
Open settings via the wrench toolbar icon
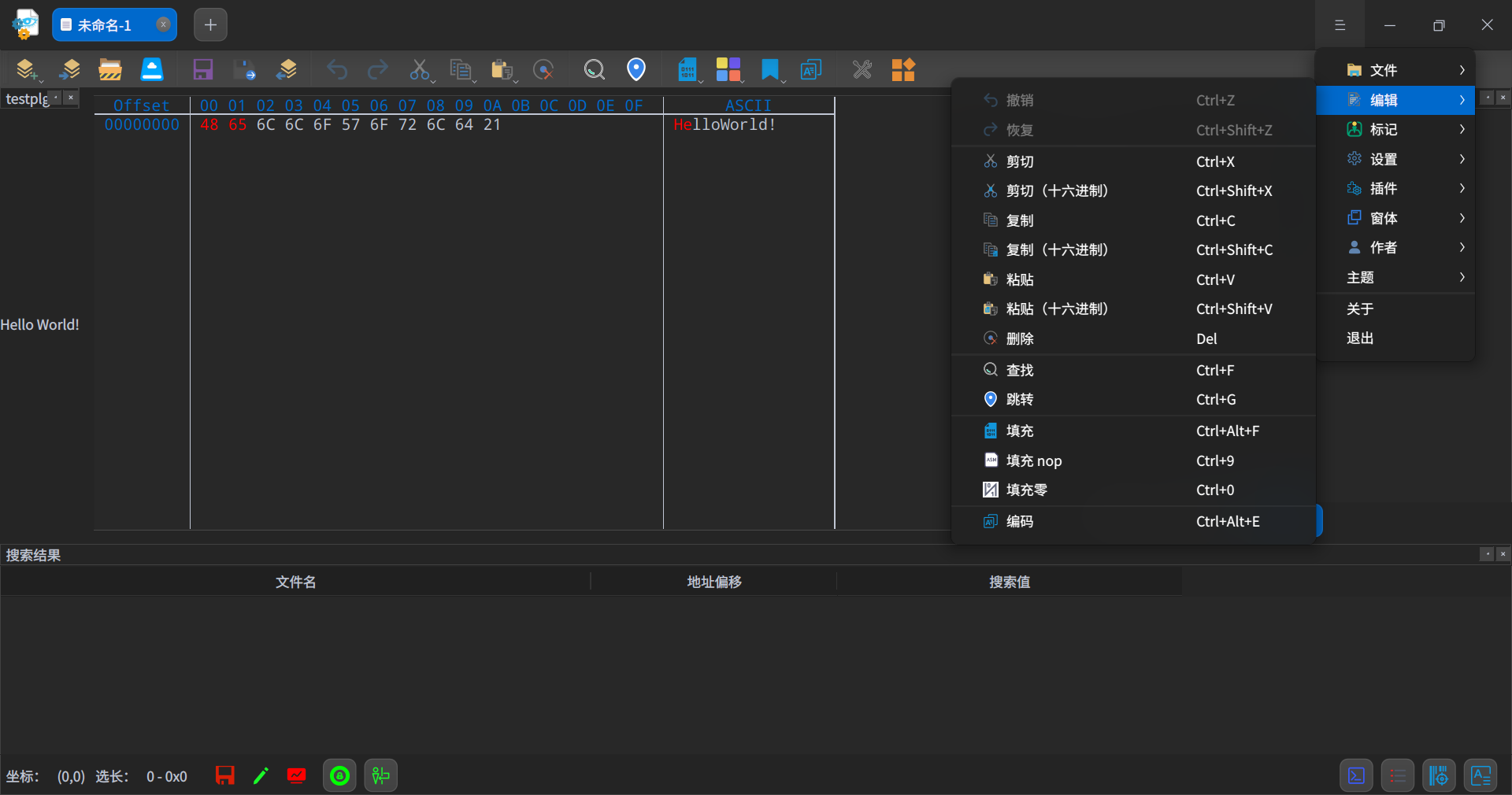coord(862,69)
